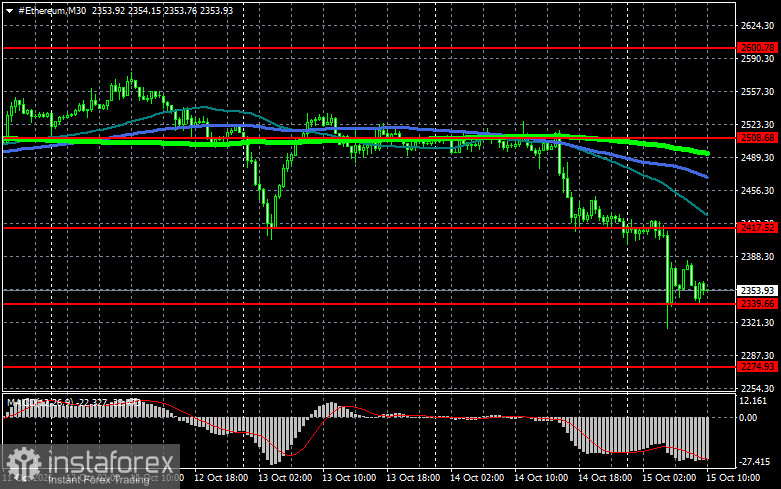Open the chart menu triangle beside #Ethereum

click(x=9, y=11)
